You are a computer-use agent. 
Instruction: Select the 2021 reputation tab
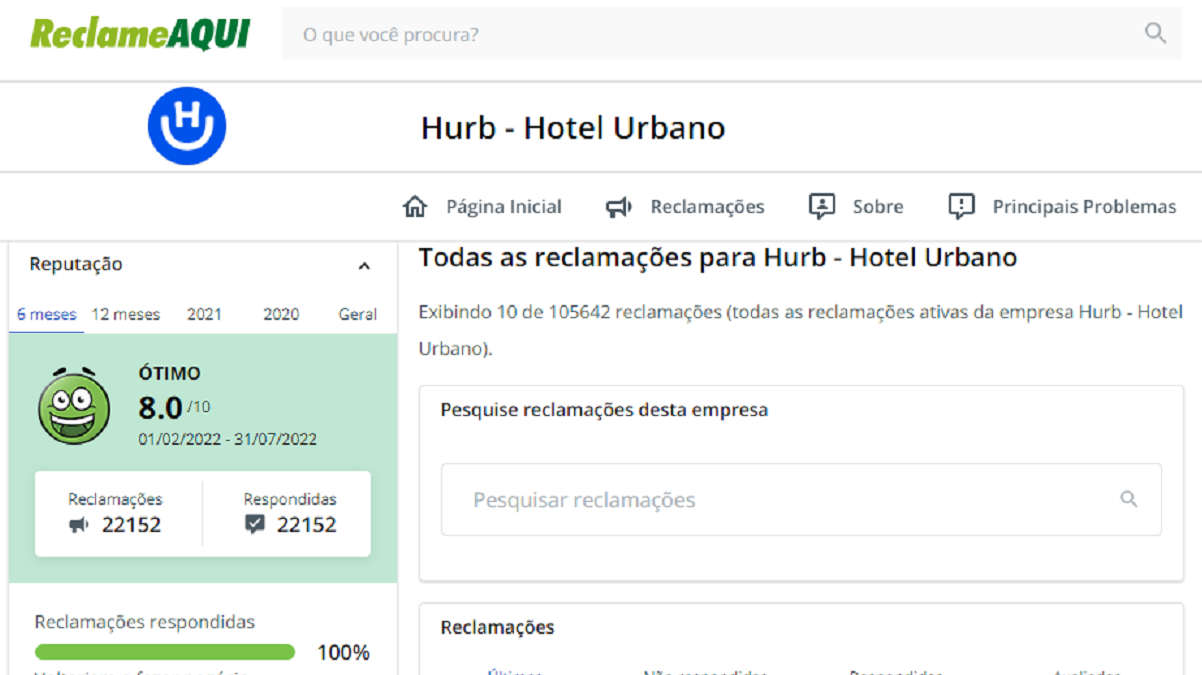204,314
